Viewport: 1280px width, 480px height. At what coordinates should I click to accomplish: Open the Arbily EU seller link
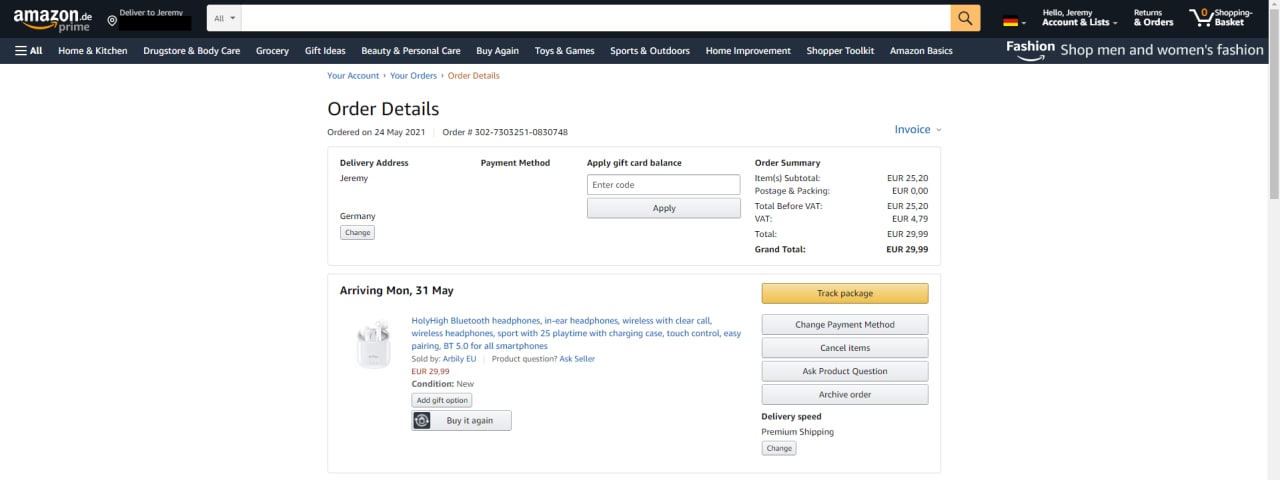pos(459,359)
